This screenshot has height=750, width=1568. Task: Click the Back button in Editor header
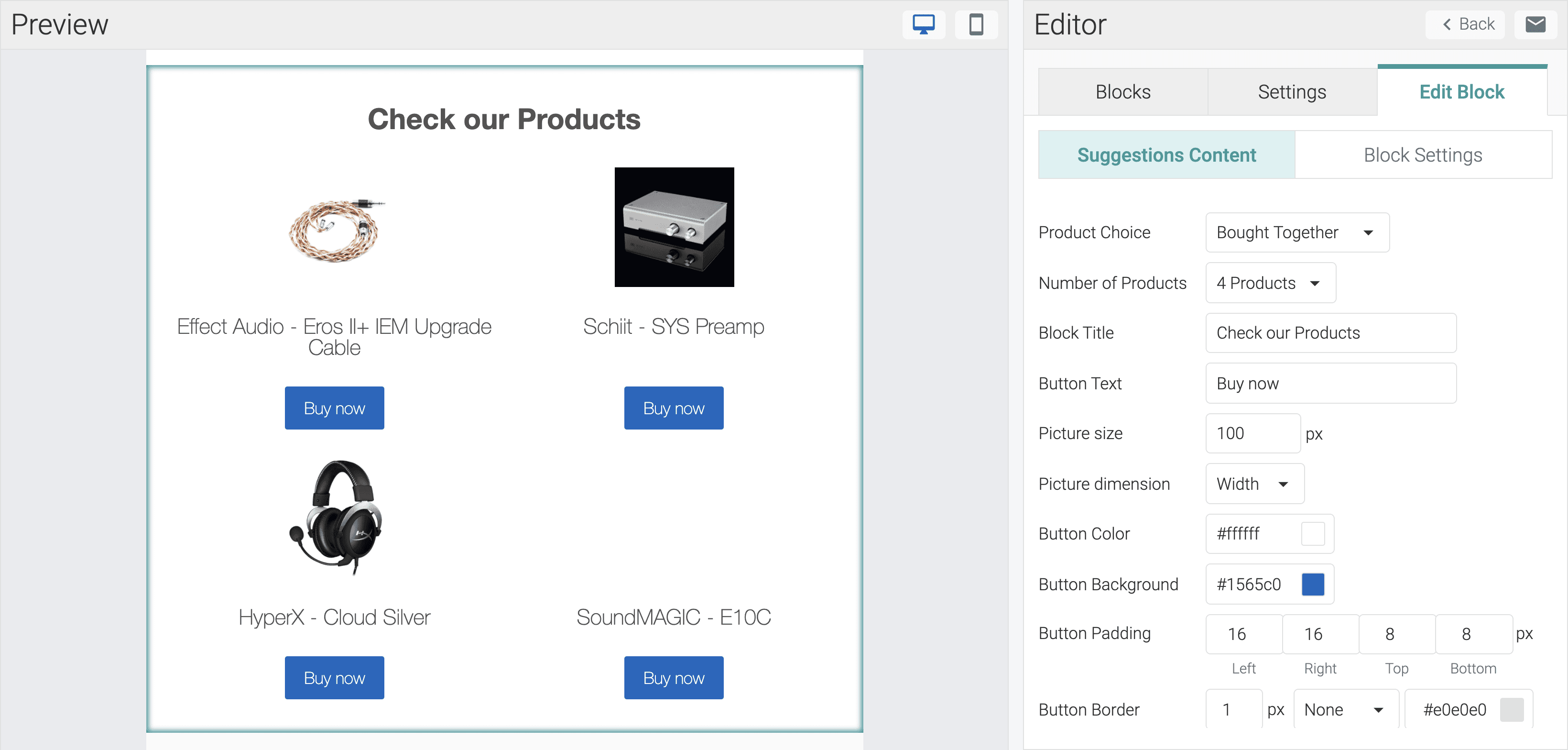[x=1467, y=24]
